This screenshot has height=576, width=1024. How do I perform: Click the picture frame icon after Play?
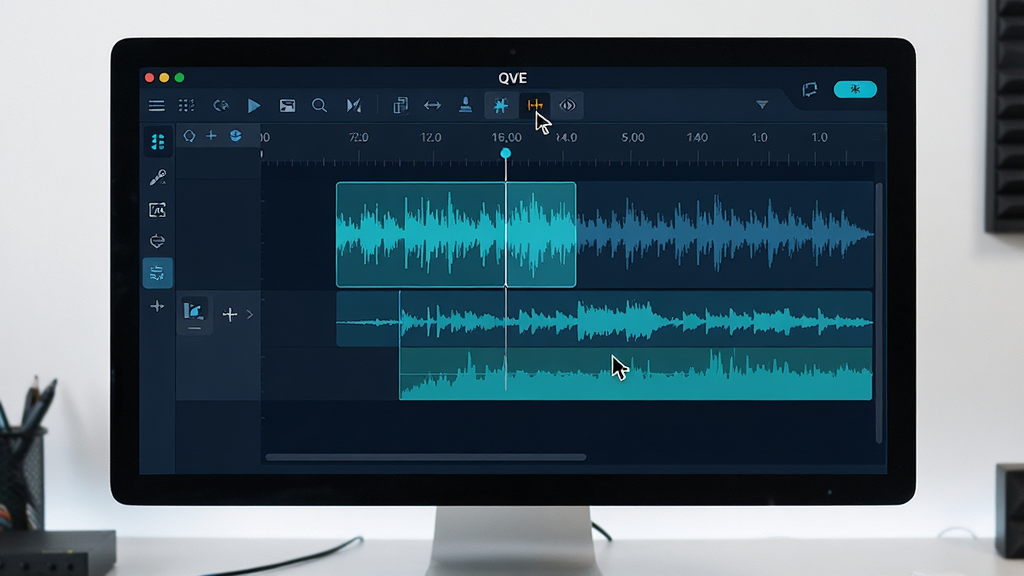click(x=287, y=105)
